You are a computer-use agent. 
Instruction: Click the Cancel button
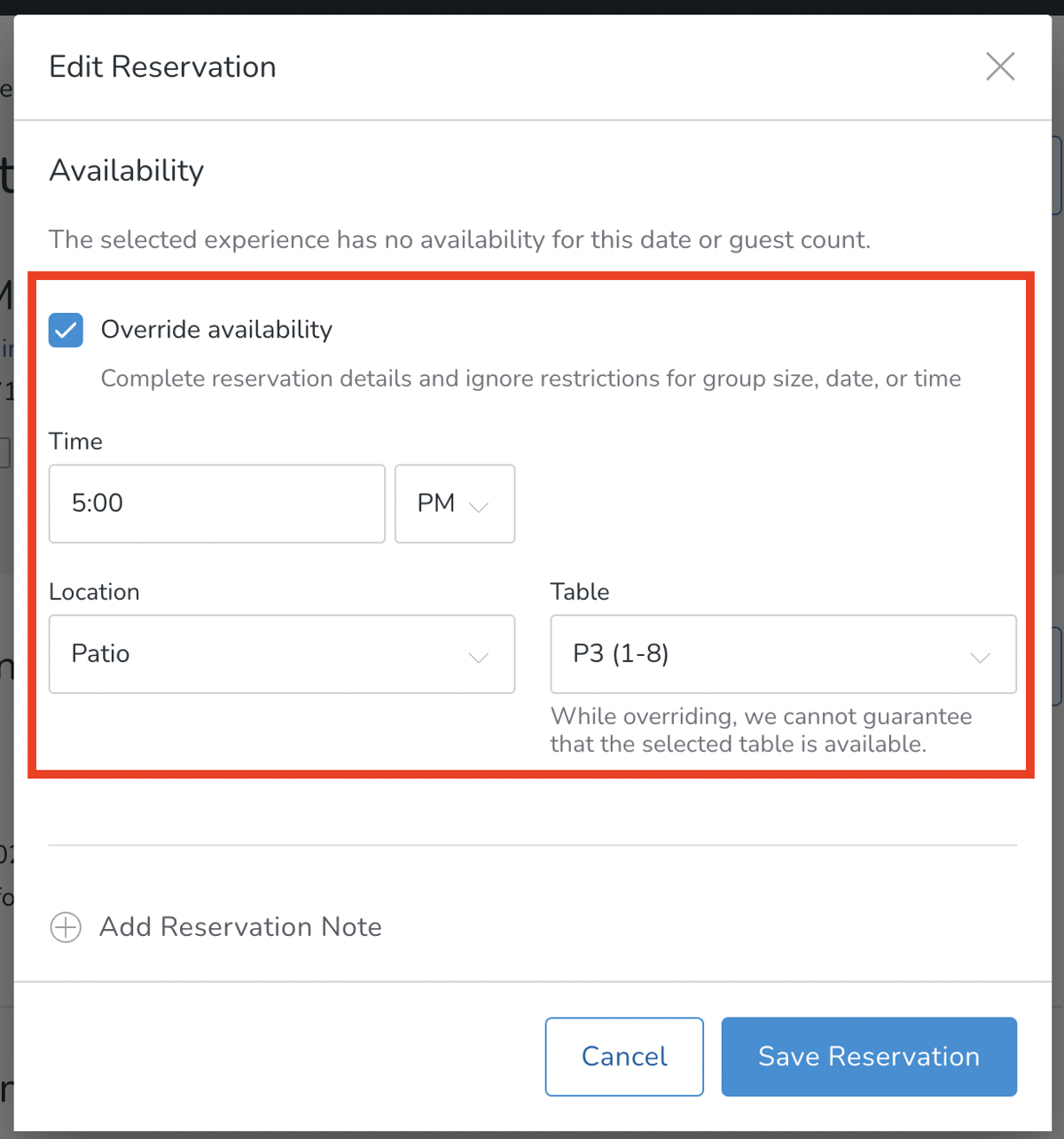point(623,1056)
